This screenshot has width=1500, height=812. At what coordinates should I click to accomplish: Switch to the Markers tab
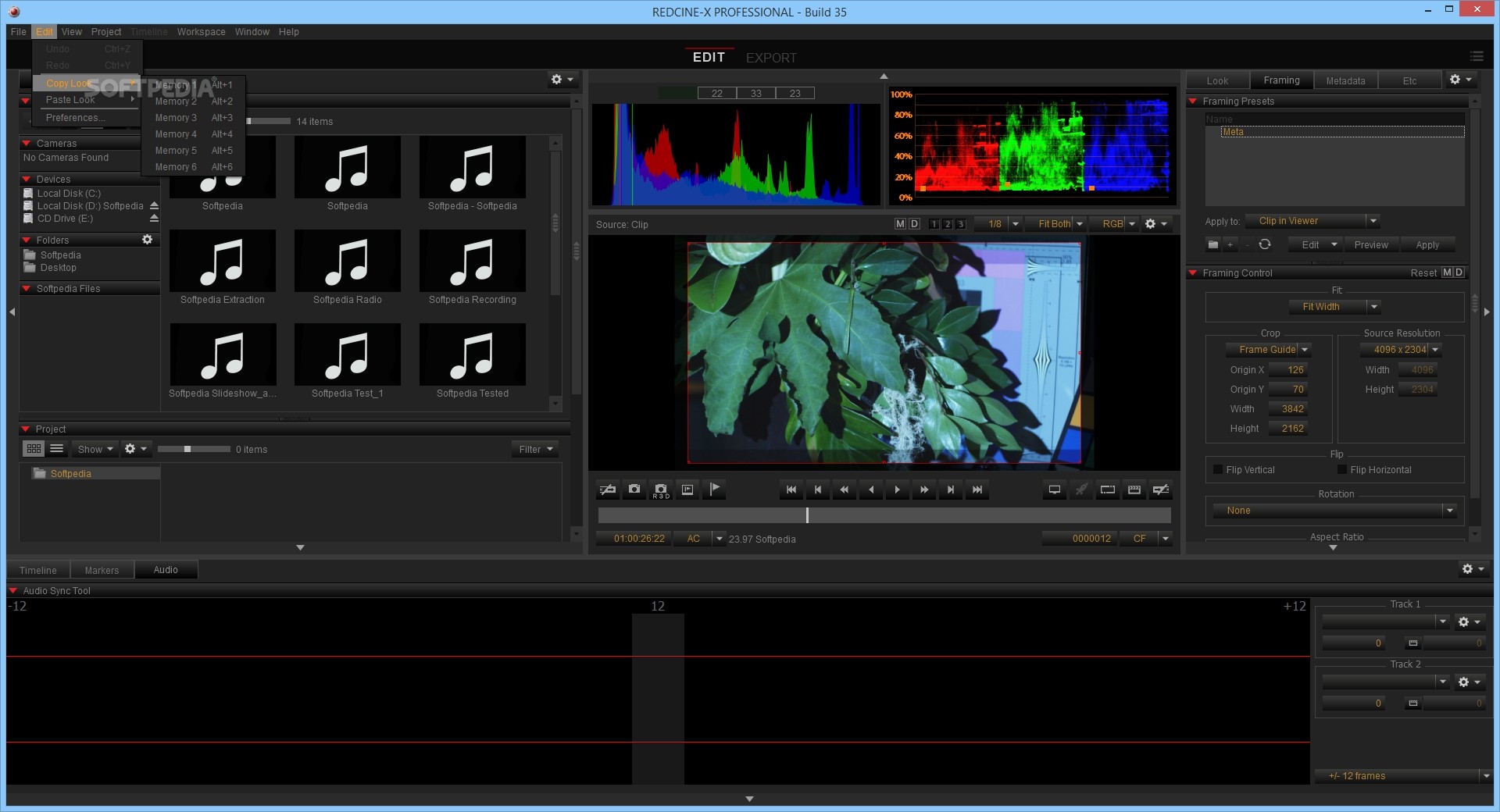click(x=102, y=570)
